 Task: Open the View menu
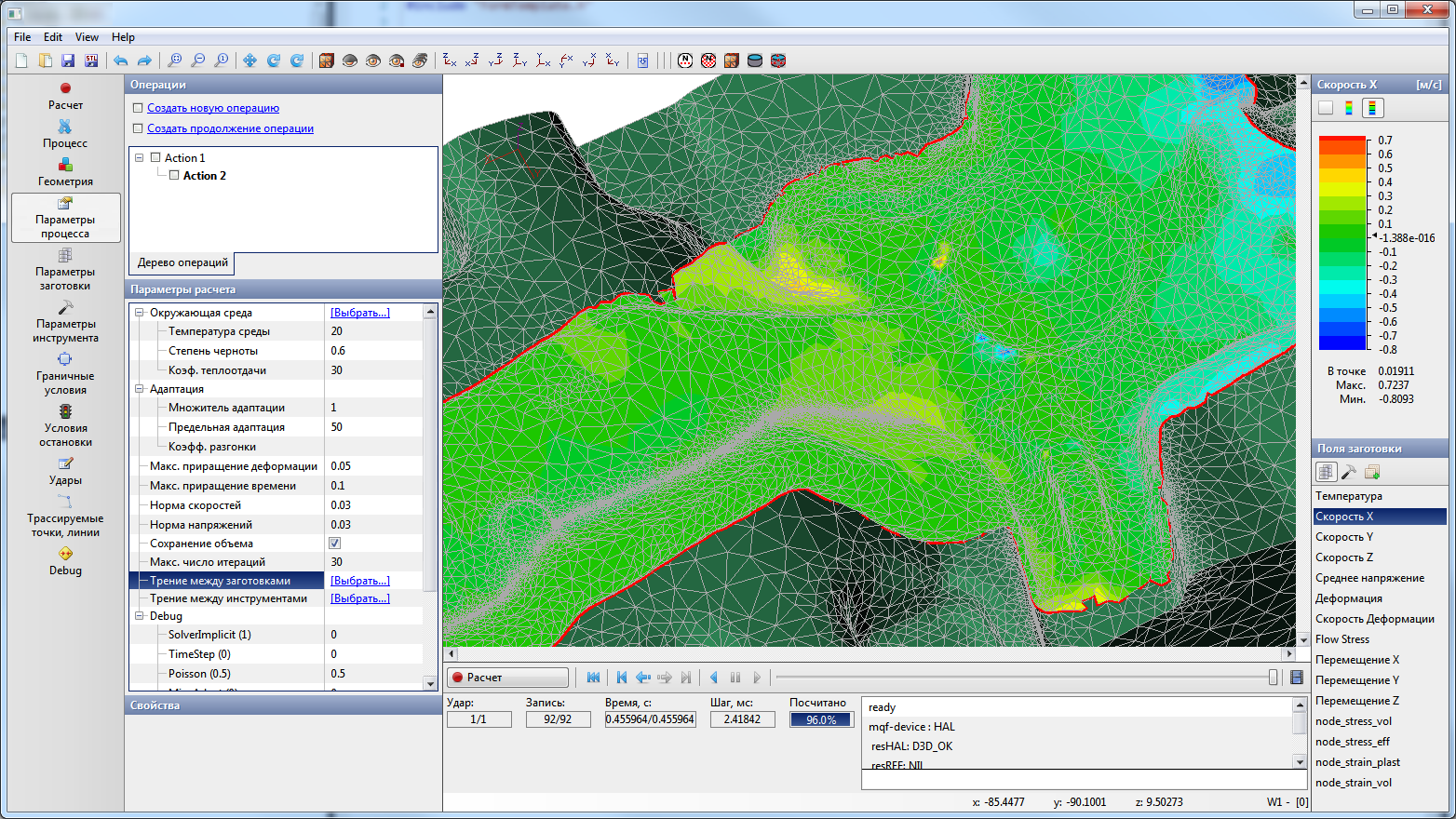tap(87, 37)
